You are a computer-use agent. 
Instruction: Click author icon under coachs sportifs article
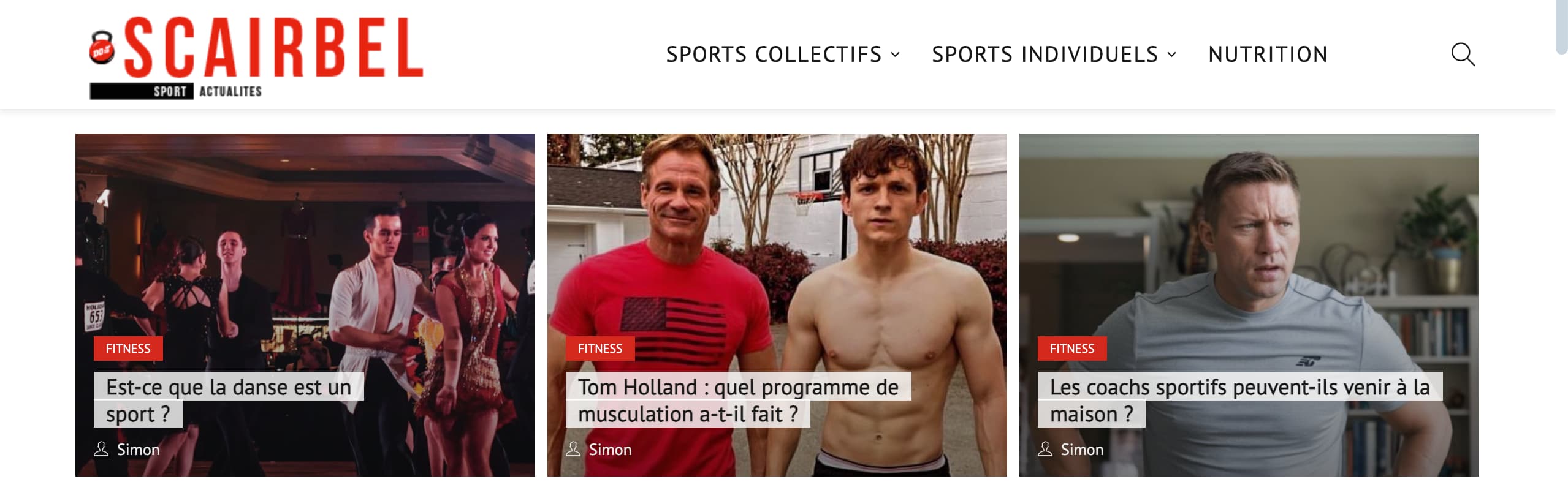tap(1045, 449)
